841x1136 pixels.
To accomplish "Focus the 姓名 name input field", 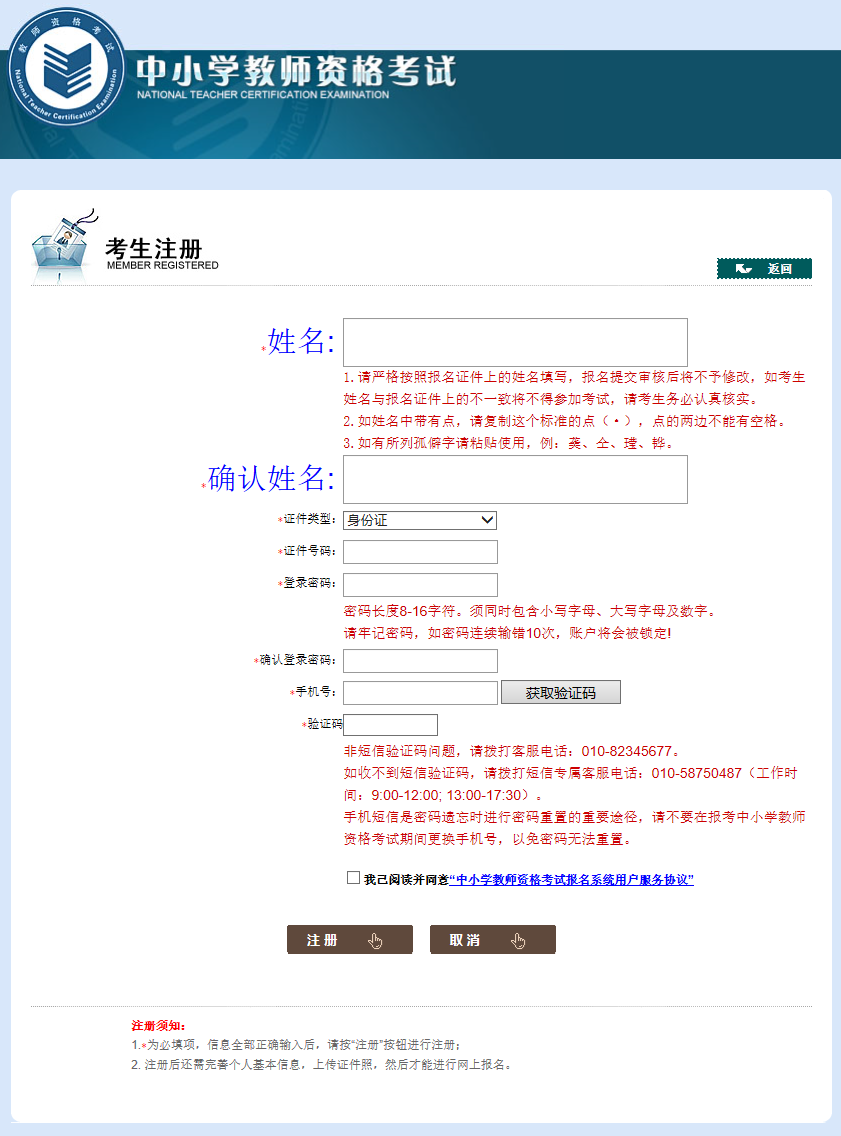I will (515, 342).
